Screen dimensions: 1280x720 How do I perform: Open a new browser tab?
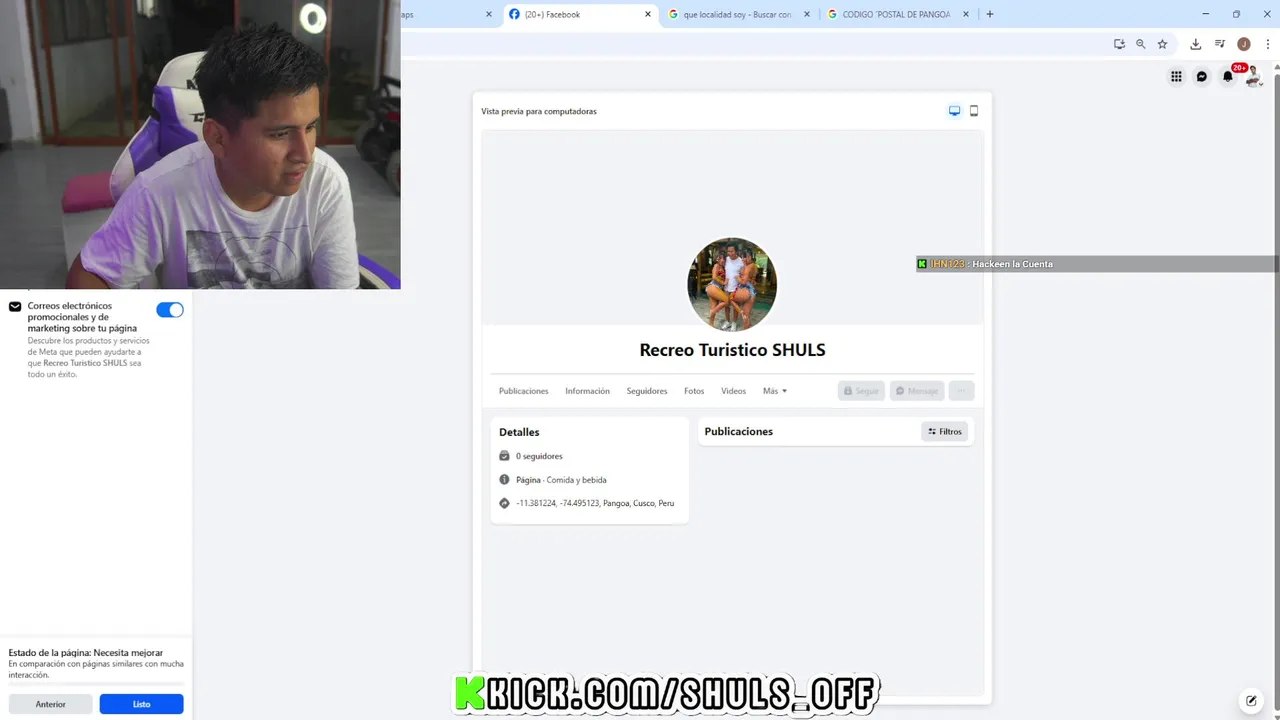(990, 14)
